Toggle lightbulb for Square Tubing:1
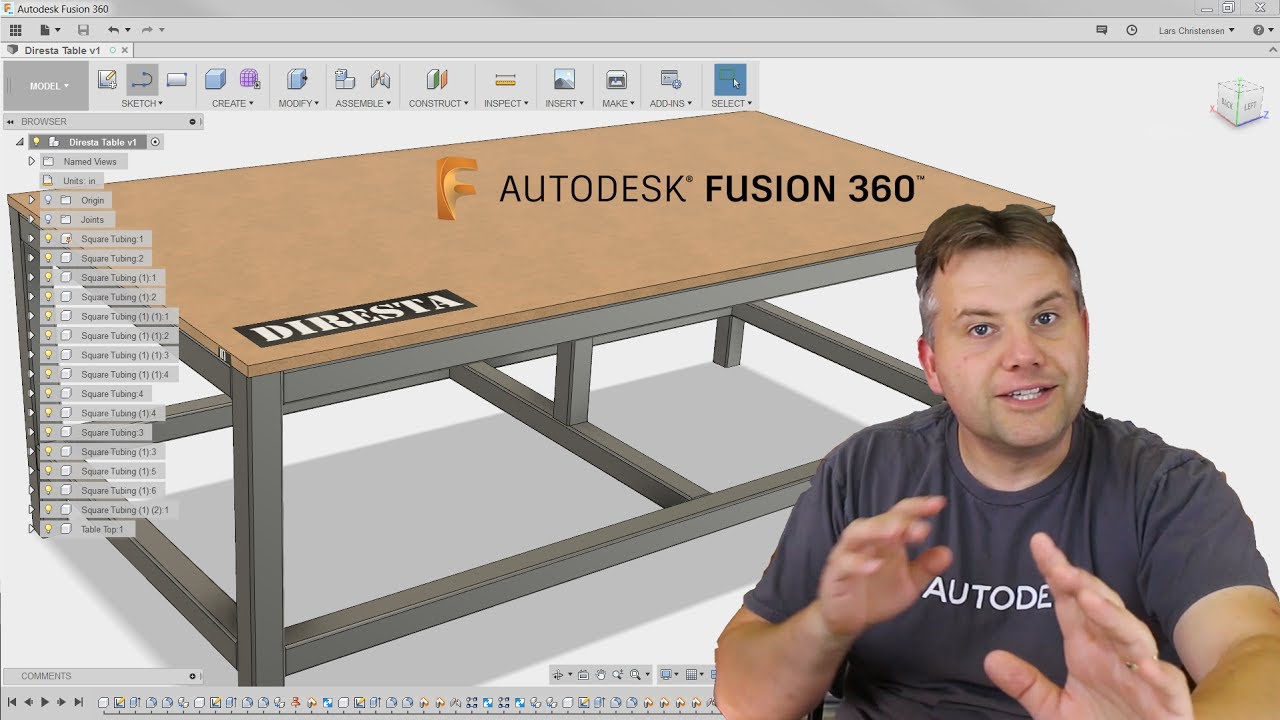The image size is (1280, 720). coord(48,239)
